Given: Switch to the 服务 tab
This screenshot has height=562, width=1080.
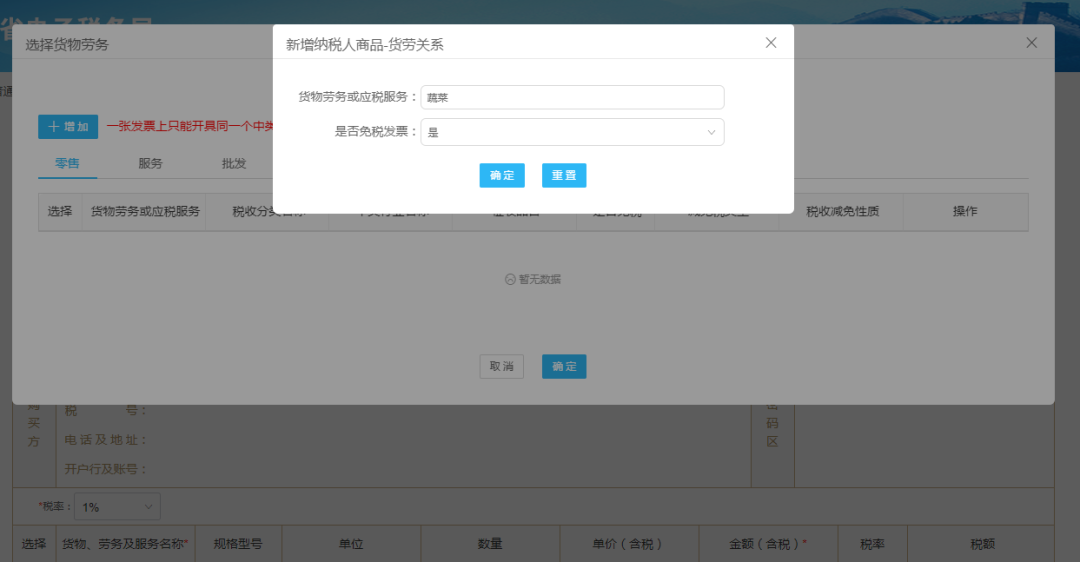Looking at the screenshot, I should (x=150, y=164).
